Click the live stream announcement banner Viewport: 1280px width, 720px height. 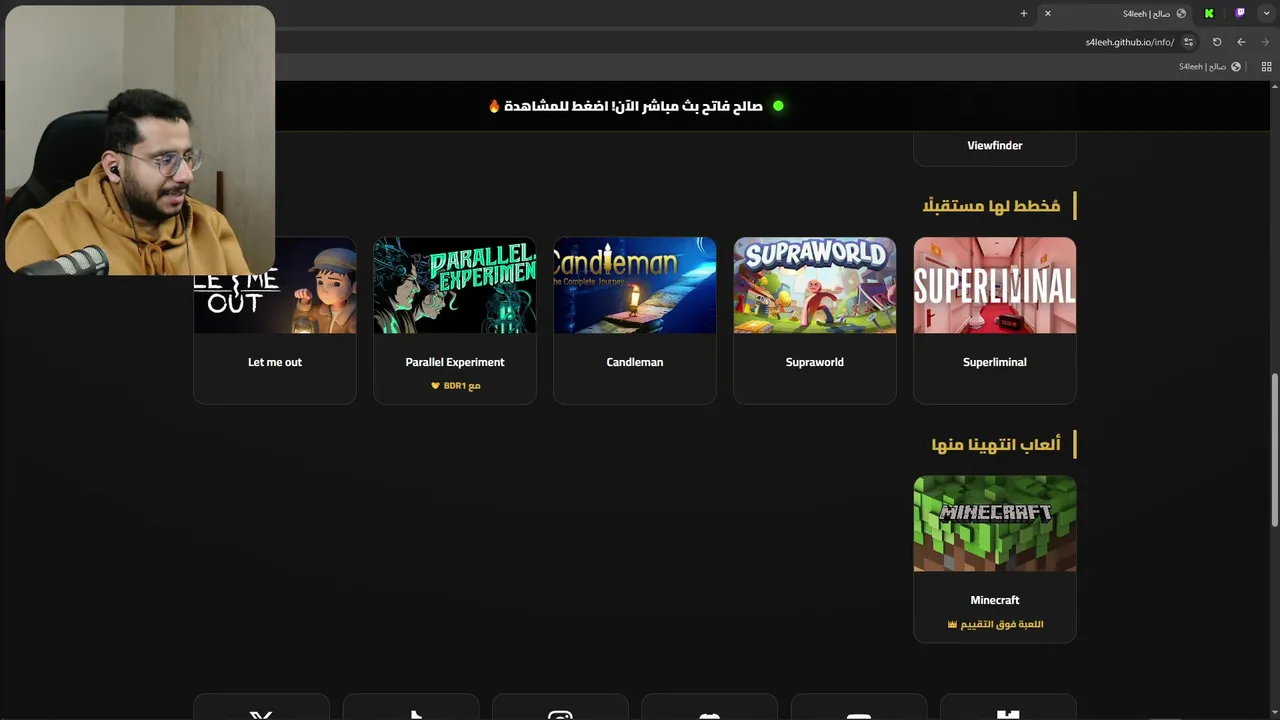click(636, 106)
